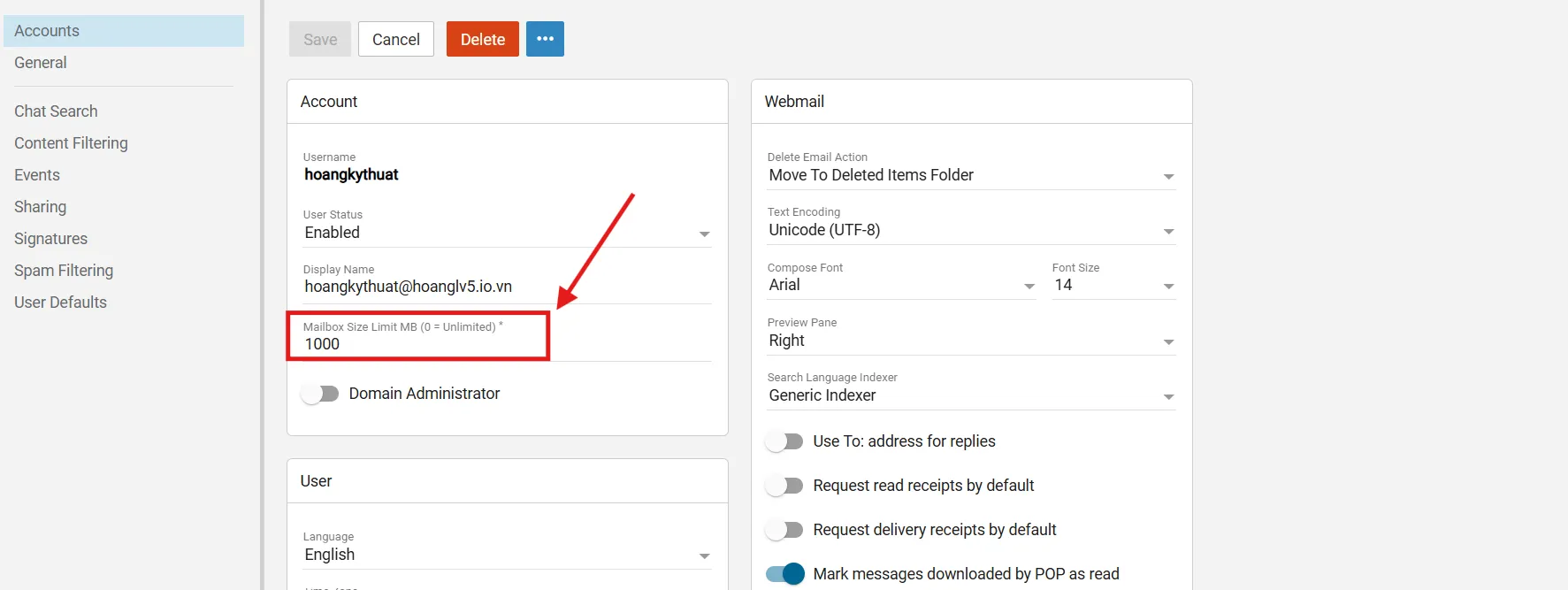Click the blue more options ellipsis button

coord(545,39)
